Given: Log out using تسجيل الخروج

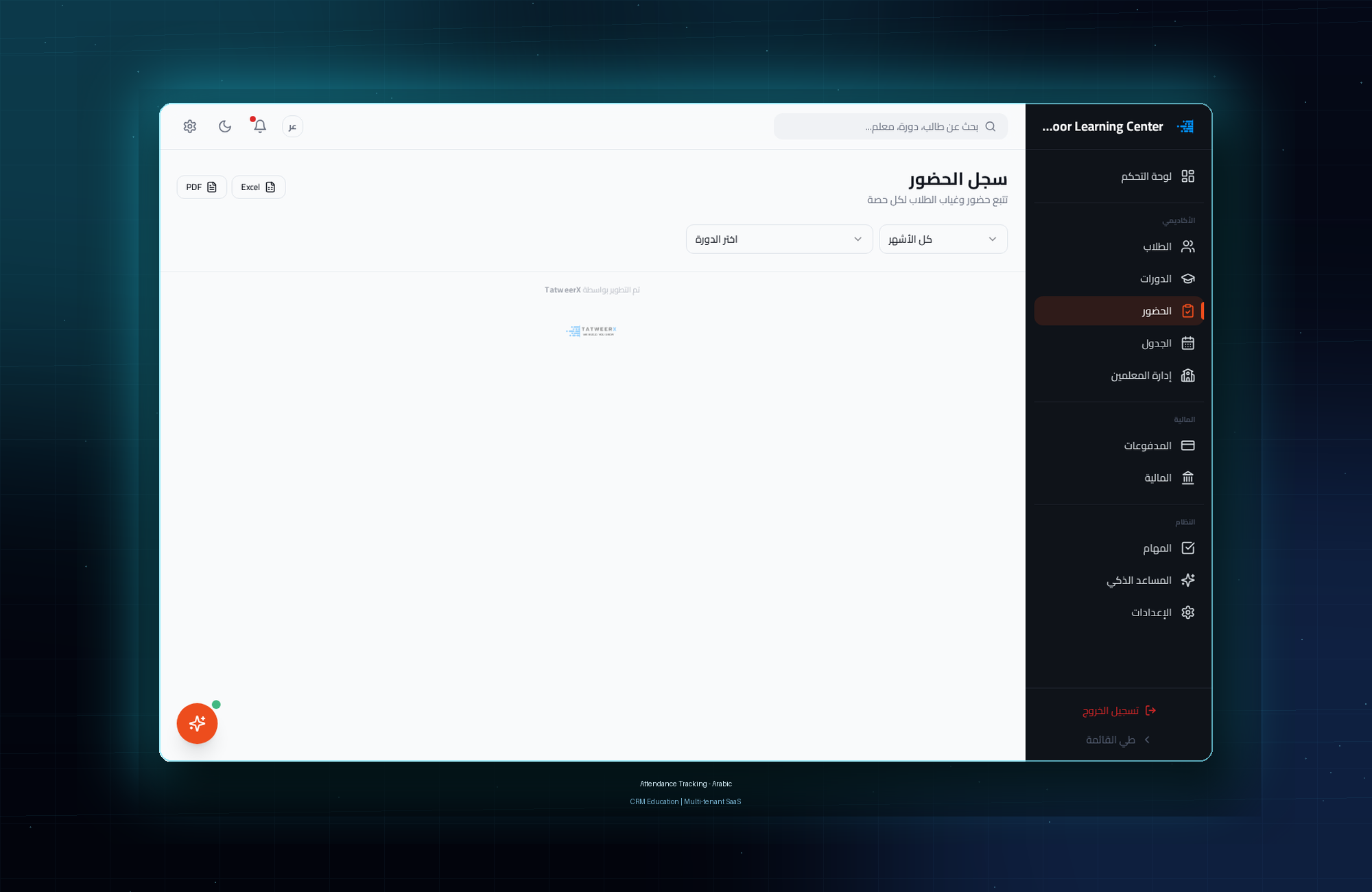Looking at the screenshot, I should pyautogui.click(x=1119, y=711).
